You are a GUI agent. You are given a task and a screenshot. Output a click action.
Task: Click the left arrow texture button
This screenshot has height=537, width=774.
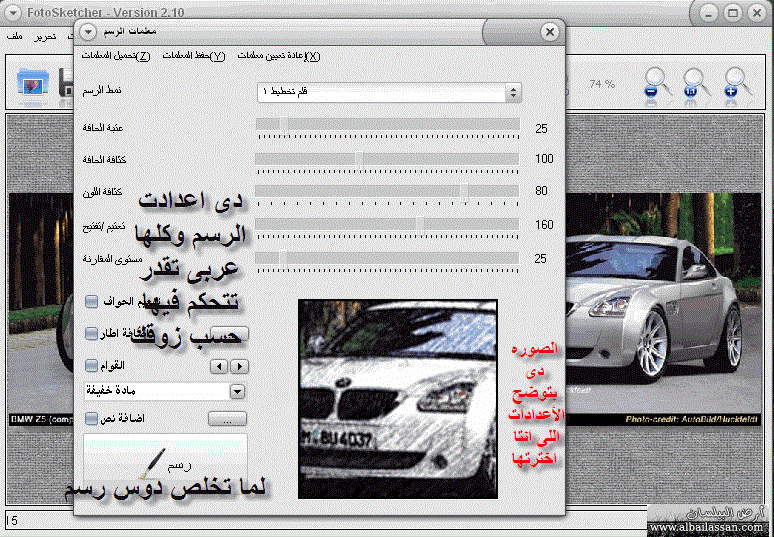tap(220, 366)
